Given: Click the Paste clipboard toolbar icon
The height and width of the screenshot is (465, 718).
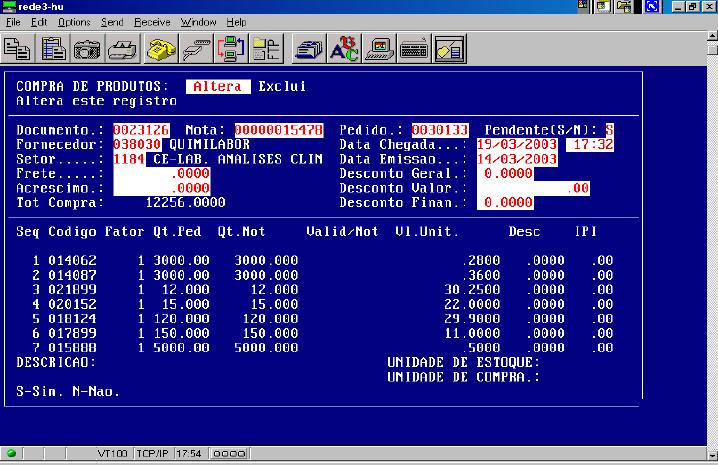Looking at the screenshot, I should click(54, 49).
